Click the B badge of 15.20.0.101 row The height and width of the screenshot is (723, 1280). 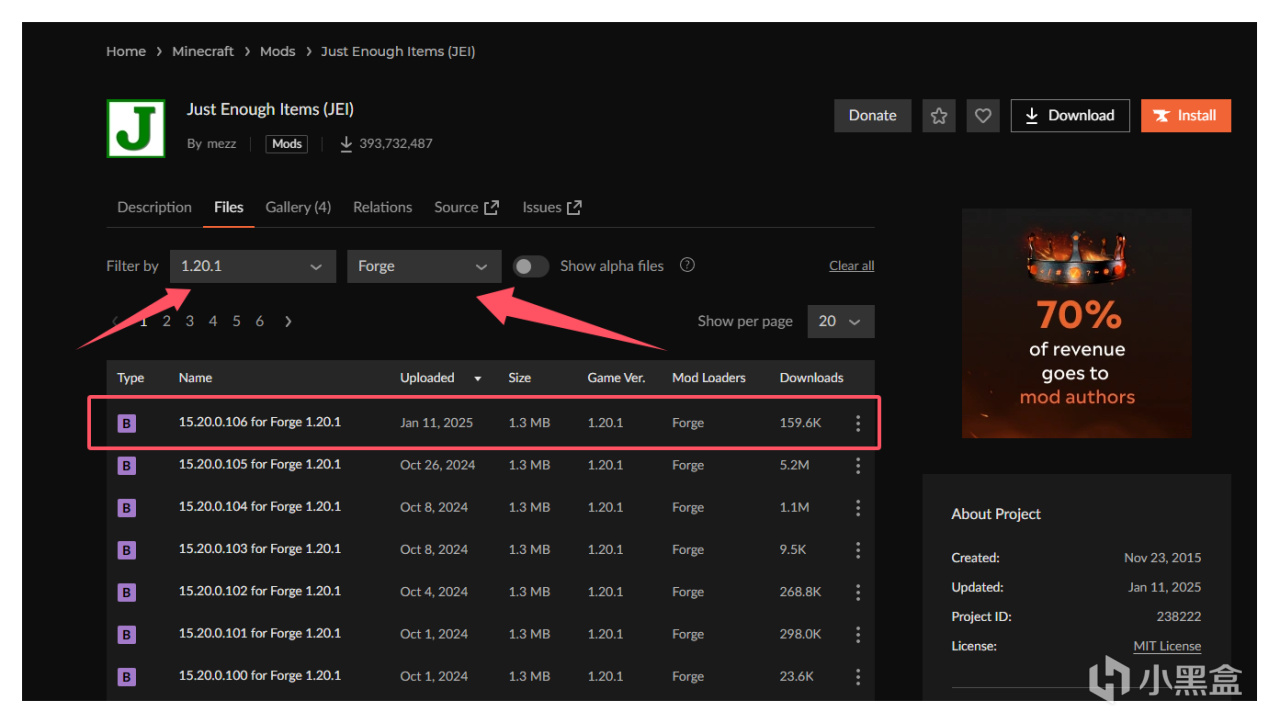tap(126, 635)
